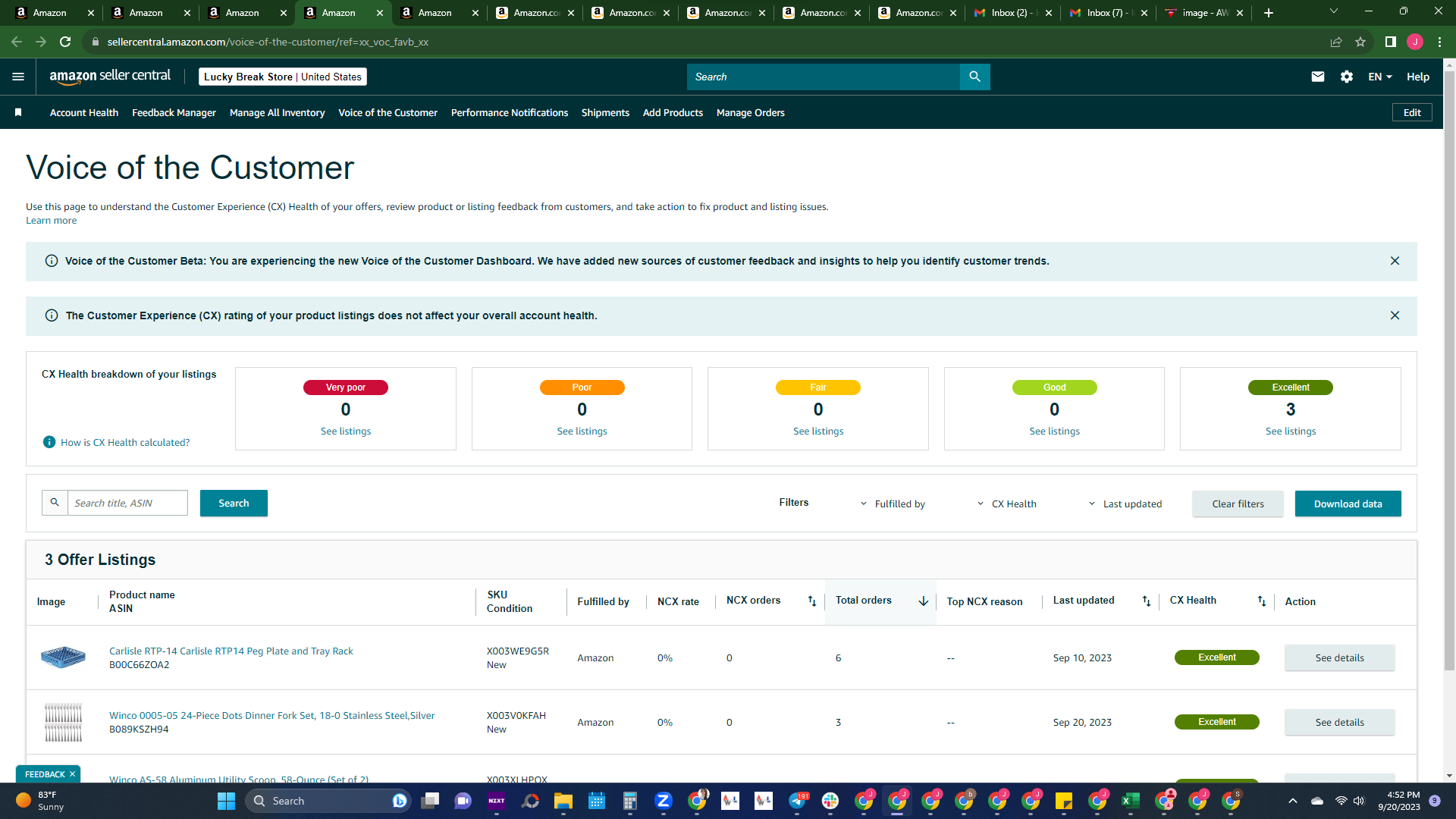Open the Chrome three-dot menu
This screenshot has width=1456, height=819.
pyautogui.click(x=1439, y=42)
